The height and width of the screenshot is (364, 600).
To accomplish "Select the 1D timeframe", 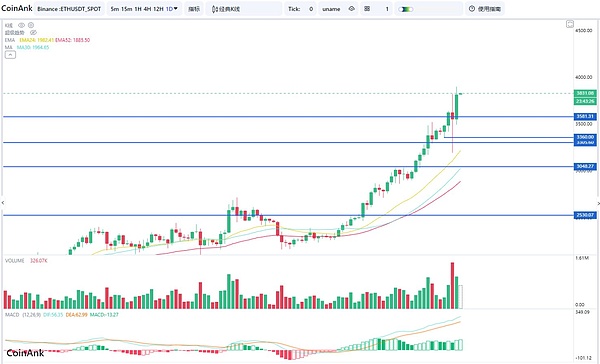I will [x=169, y=9].
